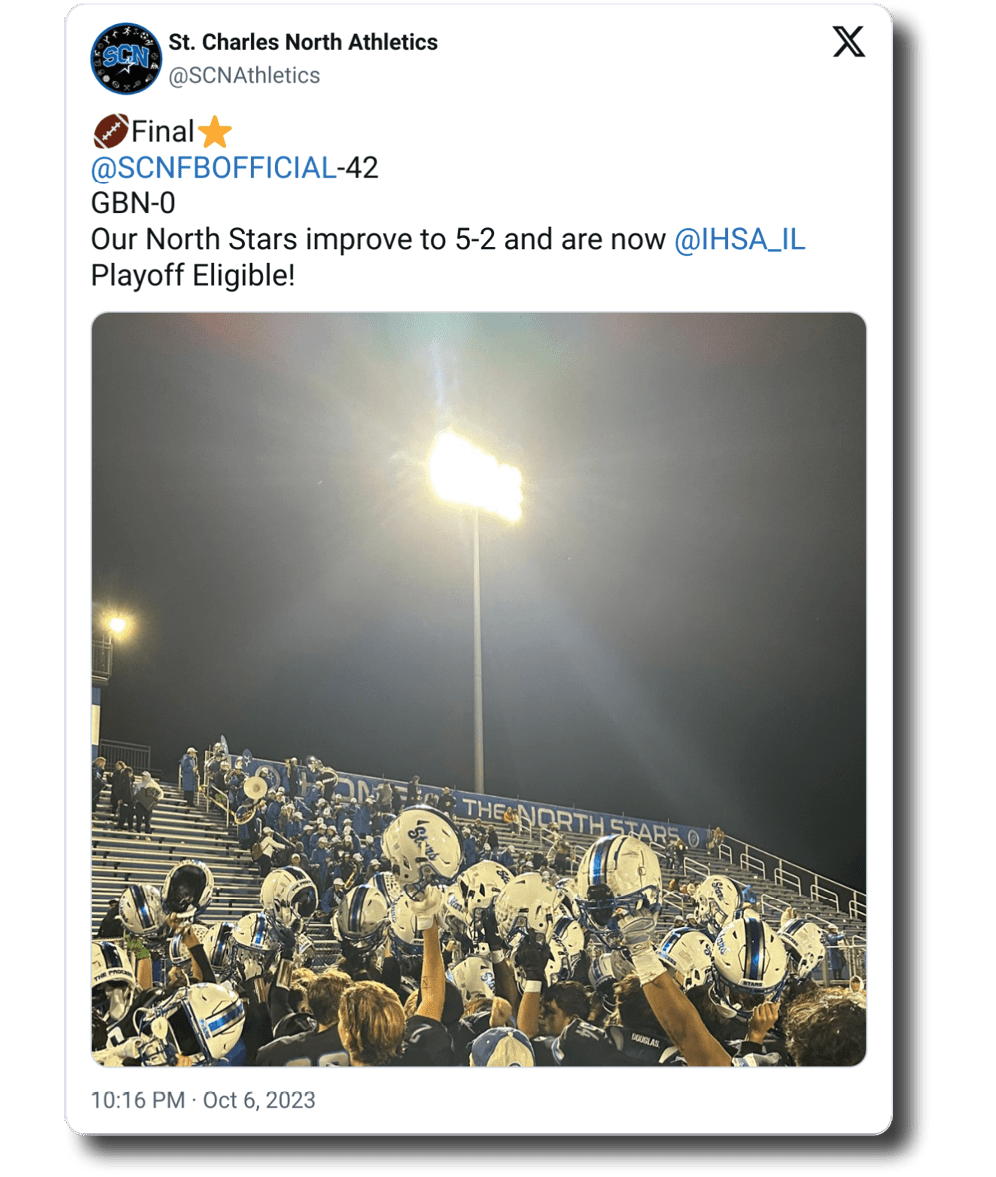The width and height of the screenshot is (996, 1177).
Task: Click the small left-side light in photo
Action: (117, 625)
